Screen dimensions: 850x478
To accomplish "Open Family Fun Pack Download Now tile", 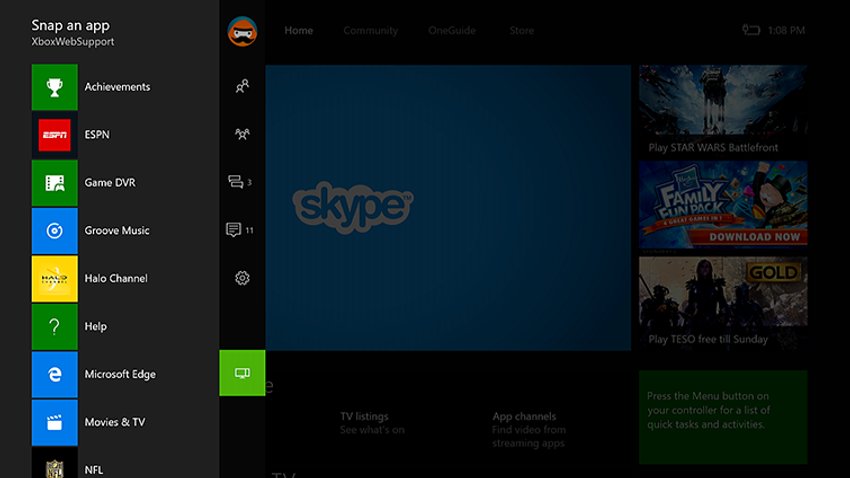I will [723, 204].
